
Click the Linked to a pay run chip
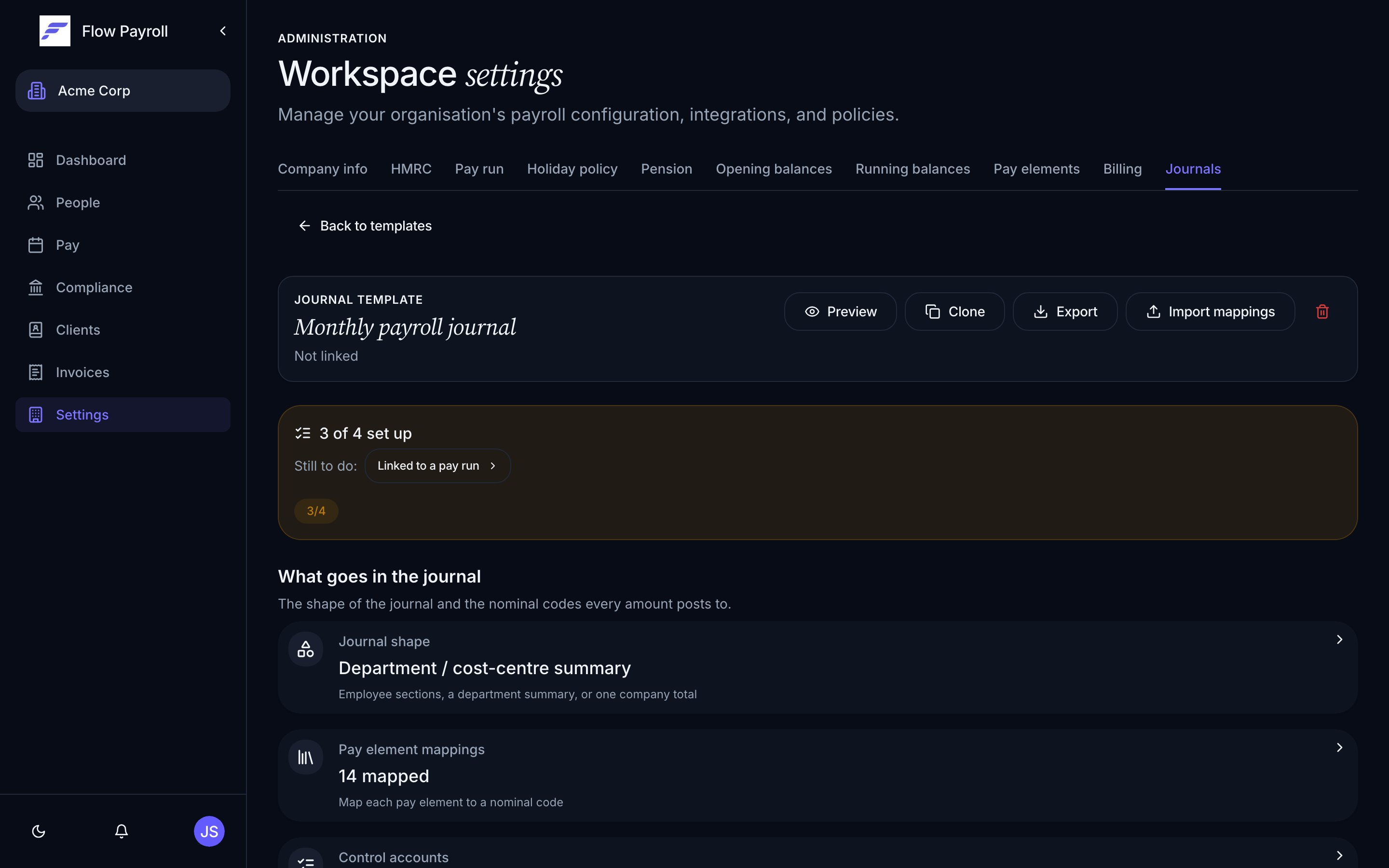[x=437, y=465]
